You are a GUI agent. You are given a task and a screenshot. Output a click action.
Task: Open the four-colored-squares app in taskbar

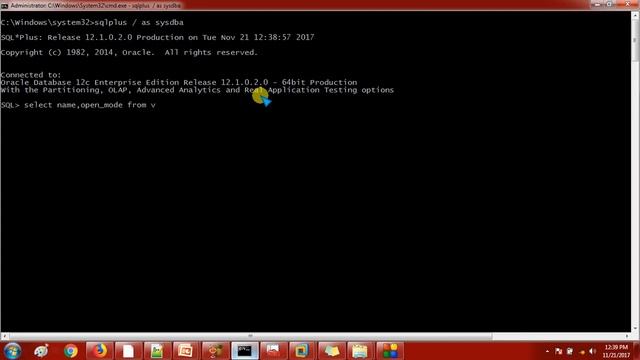coord(389,351)
